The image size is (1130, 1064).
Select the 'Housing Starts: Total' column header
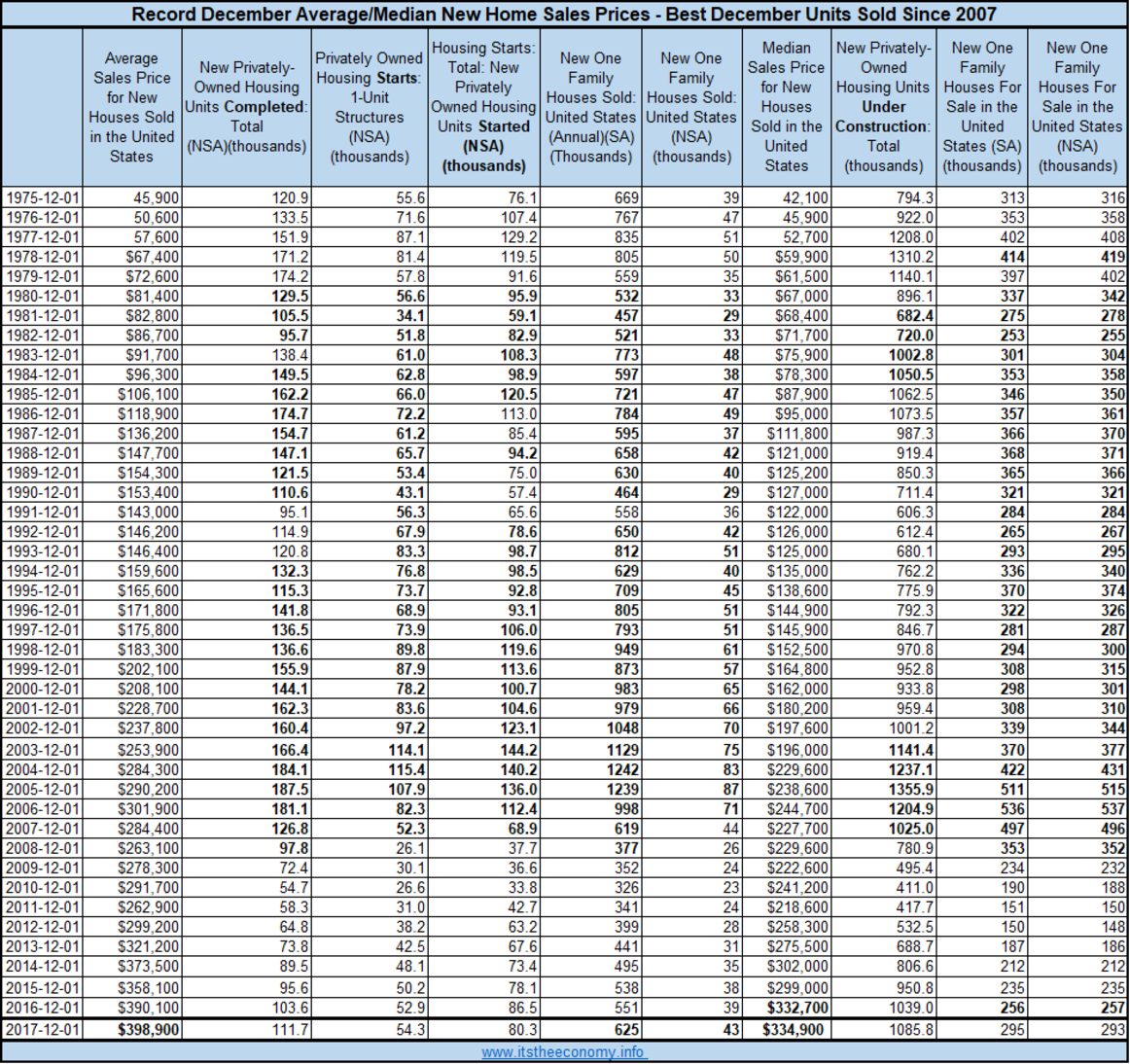[x=483, y=107]
